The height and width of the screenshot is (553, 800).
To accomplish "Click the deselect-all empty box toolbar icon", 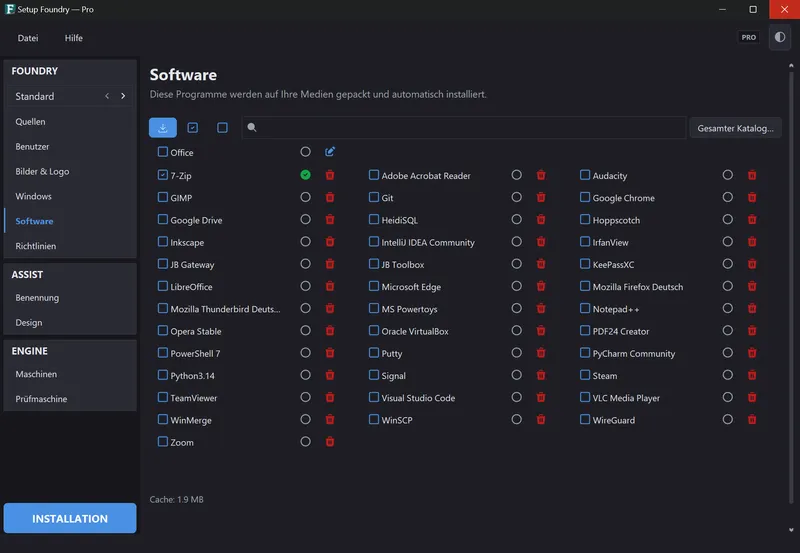I will point(222,128).
